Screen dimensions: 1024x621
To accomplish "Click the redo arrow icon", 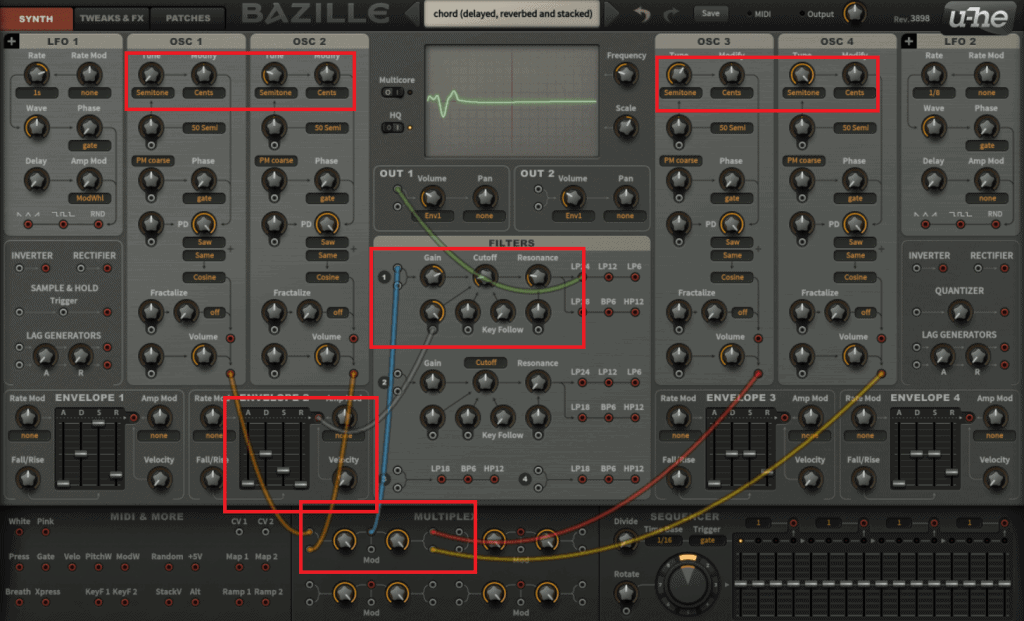I will tap(671, 14).
